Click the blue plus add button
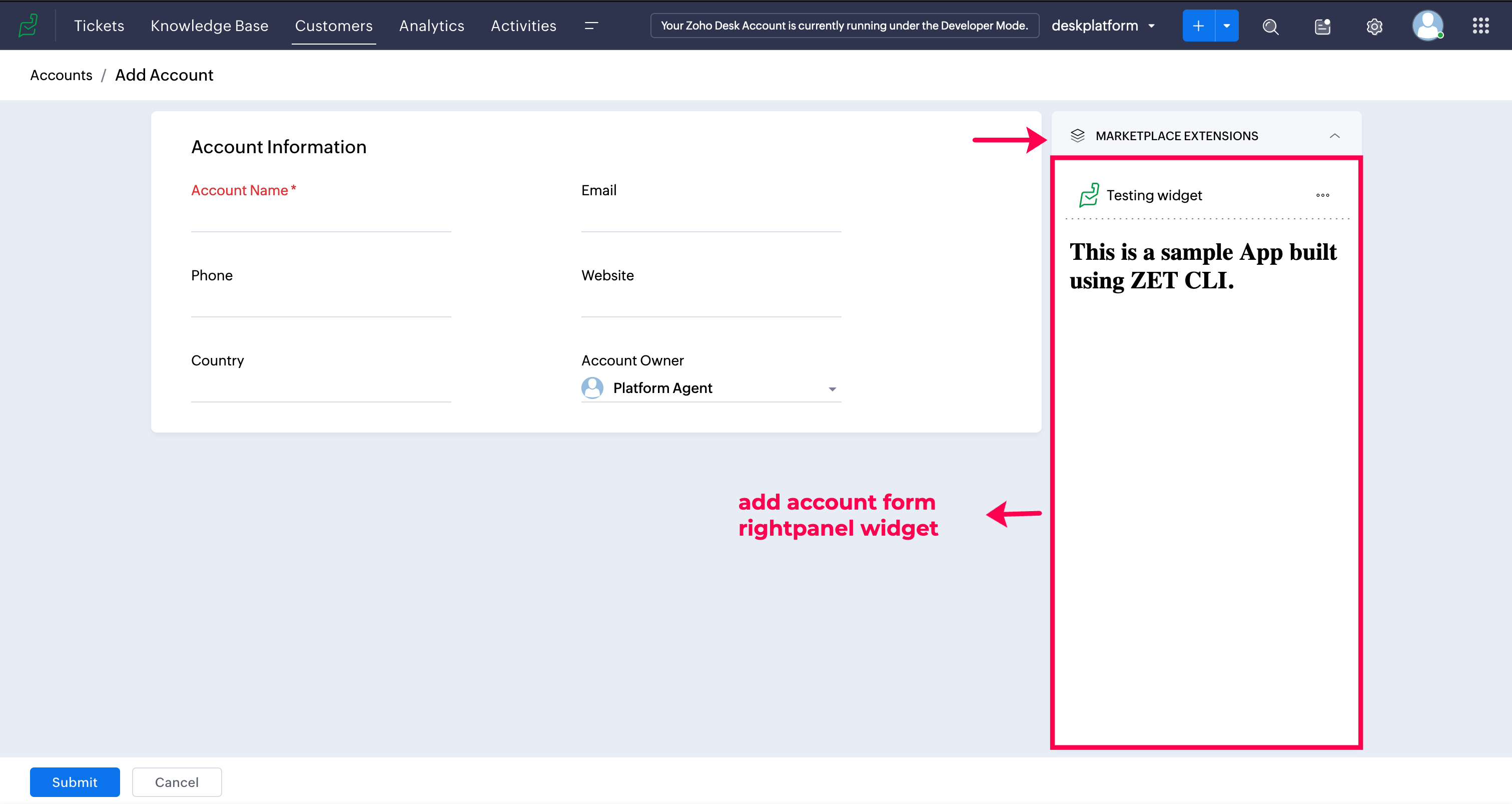 click(1198, 26)
